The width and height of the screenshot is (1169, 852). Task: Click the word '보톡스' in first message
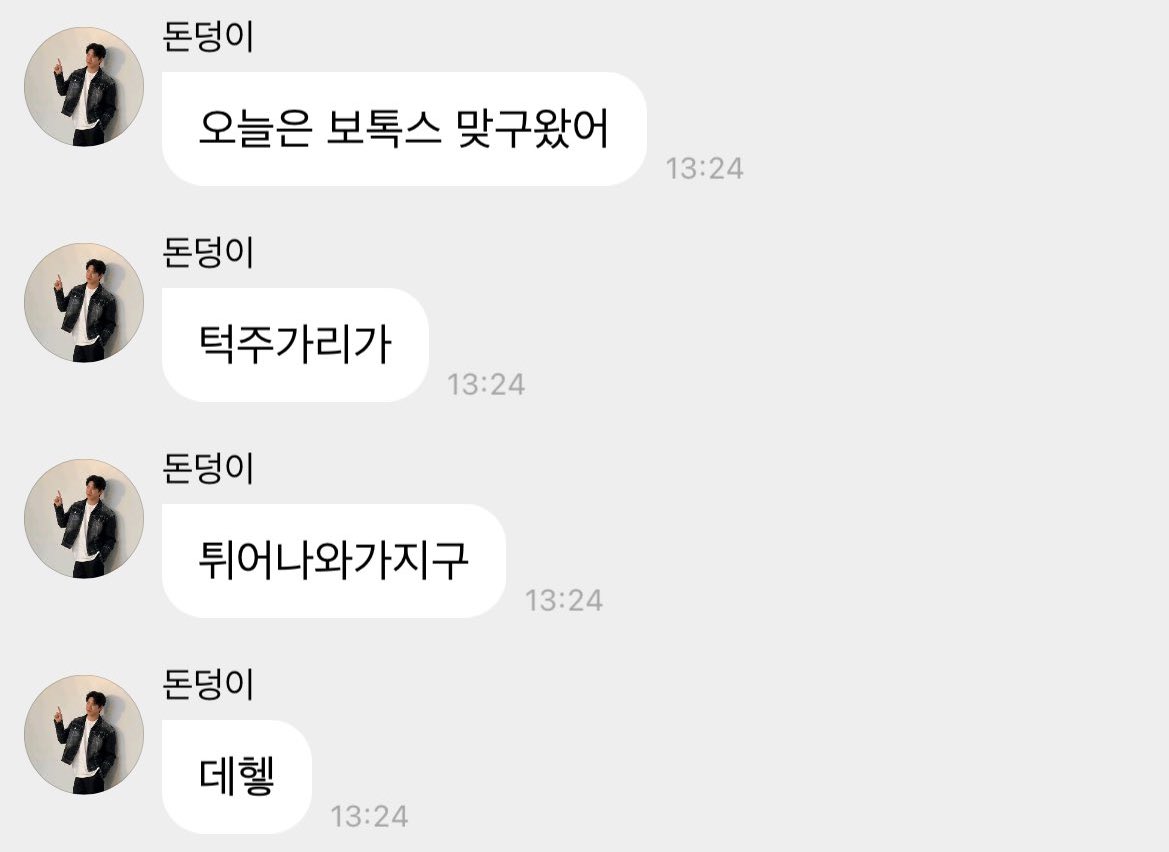tap(384, 129)
